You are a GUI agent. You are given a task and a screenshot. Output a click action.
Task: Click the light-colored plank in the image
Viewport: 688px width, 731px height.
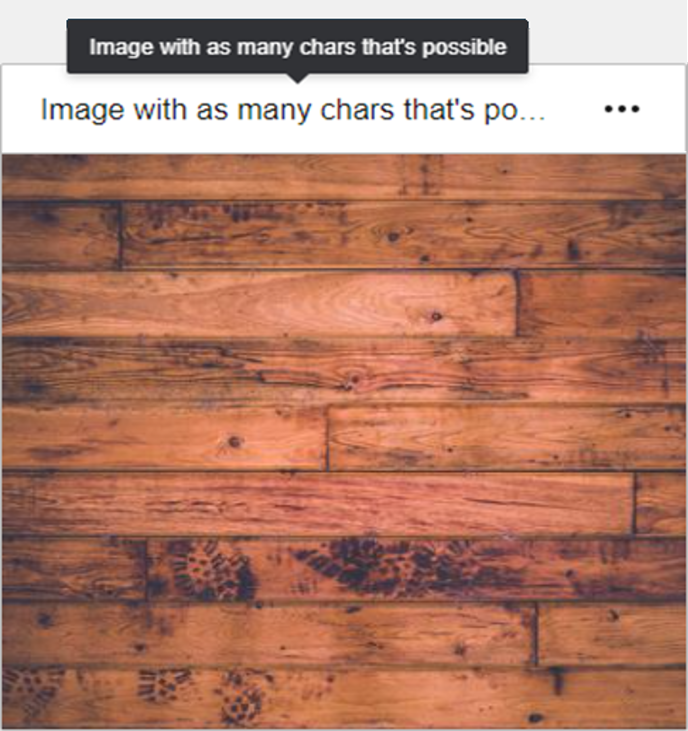click(259, 303)
